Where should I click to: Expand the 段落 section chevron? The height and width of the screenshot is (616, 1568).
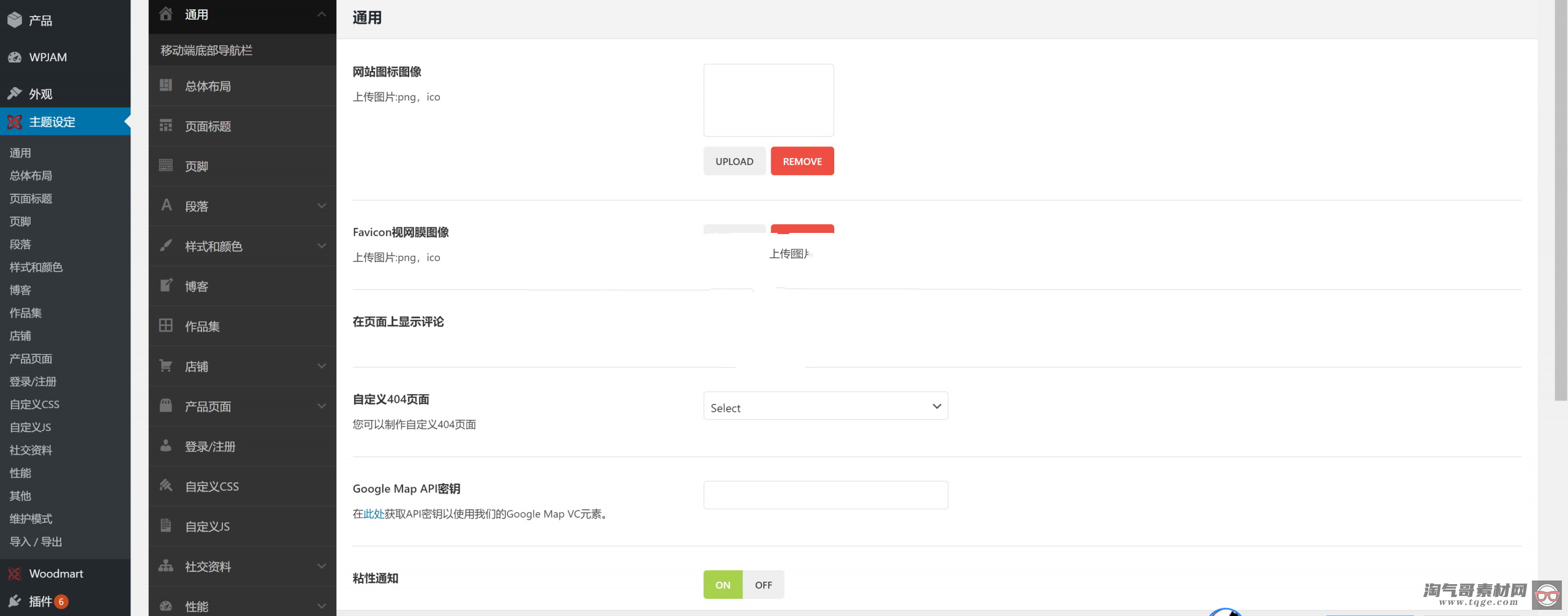(322, 206)
